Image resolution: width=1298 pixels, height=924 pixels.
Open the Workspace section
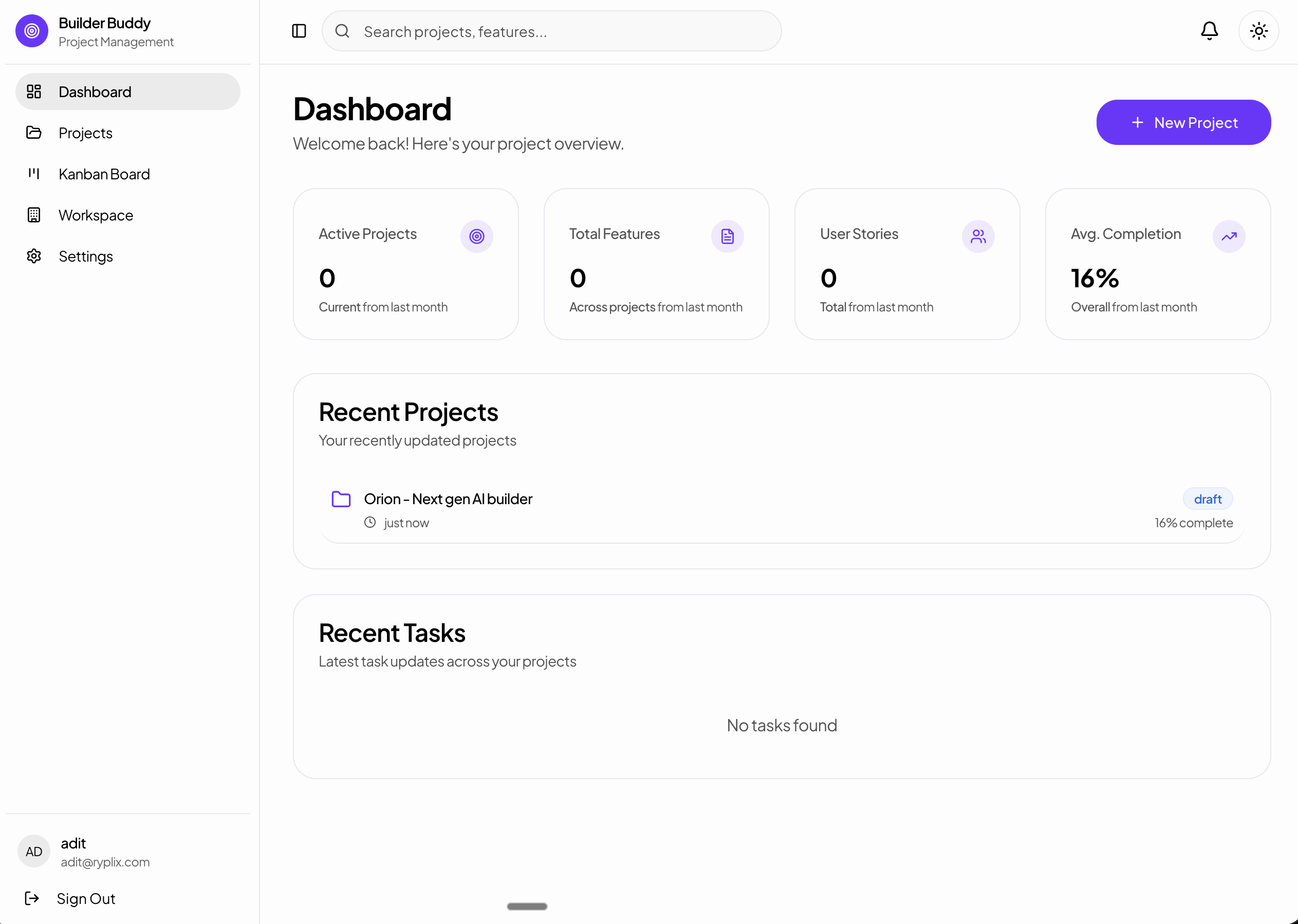click(96, 215)
